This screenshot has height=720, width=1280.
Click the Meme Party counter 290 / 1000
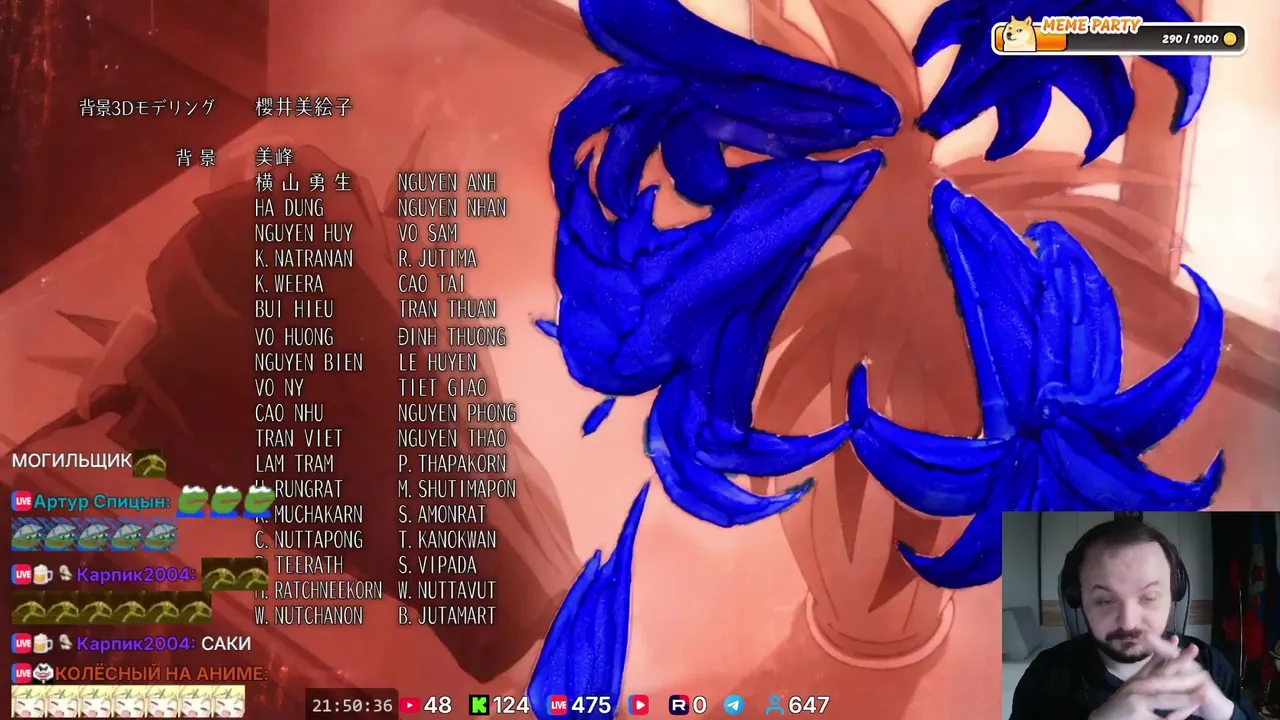[x=1190, y=39]
